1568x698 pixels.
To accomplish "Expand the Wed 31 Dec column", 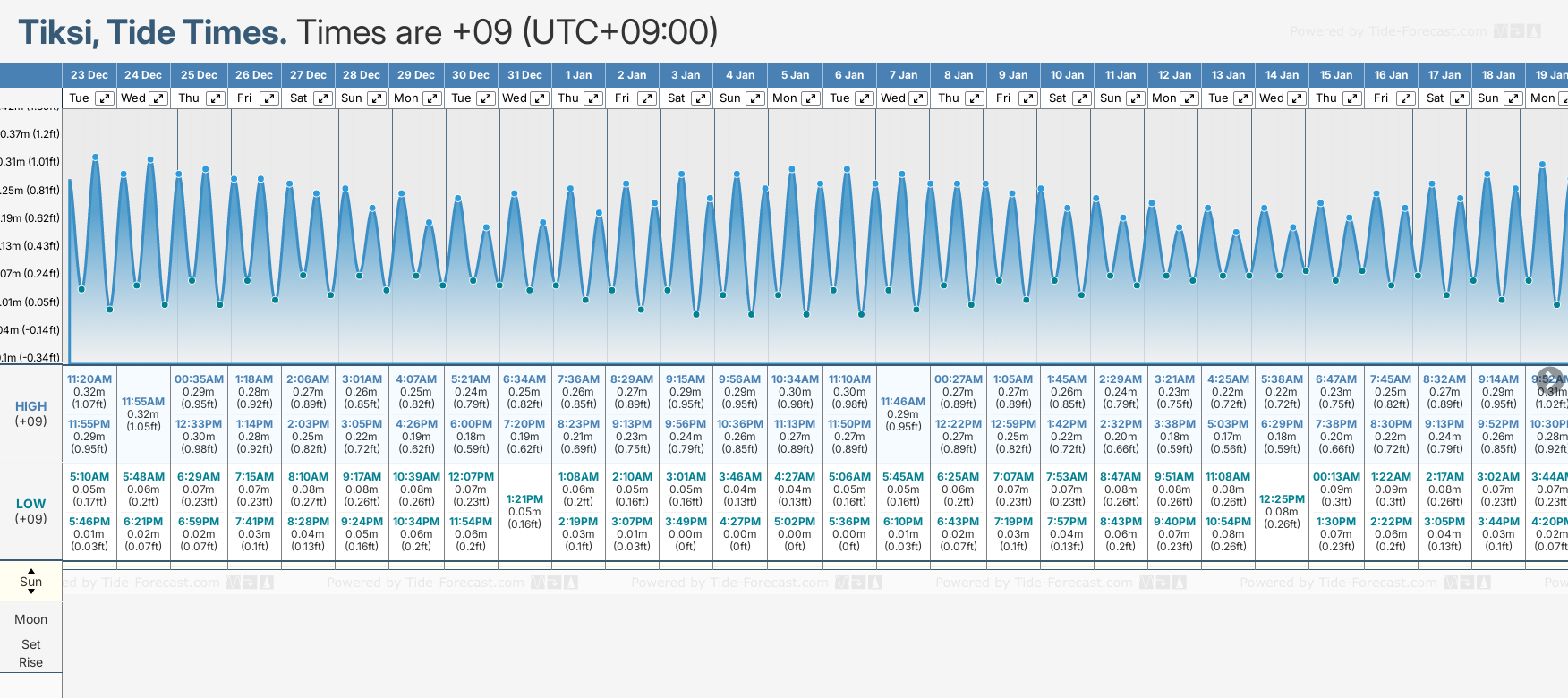I will [540, 98].
